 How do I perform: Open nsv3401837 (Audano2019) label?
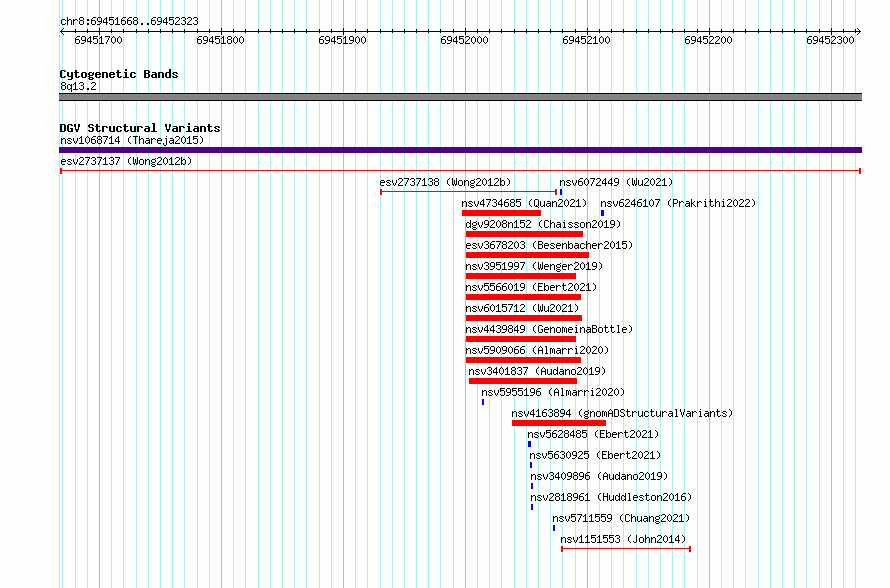tap(537, 371)
